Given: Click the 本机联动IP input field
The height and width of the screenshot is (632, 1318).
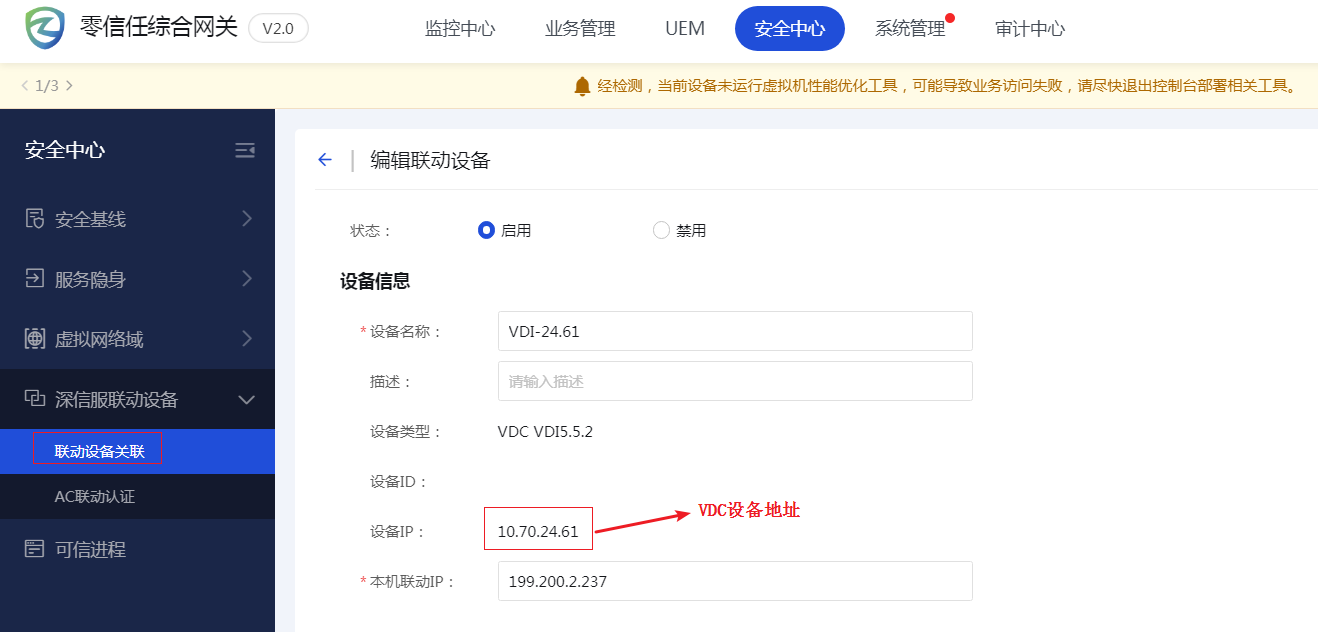Looking at the screenshot, I should (734, 581).
